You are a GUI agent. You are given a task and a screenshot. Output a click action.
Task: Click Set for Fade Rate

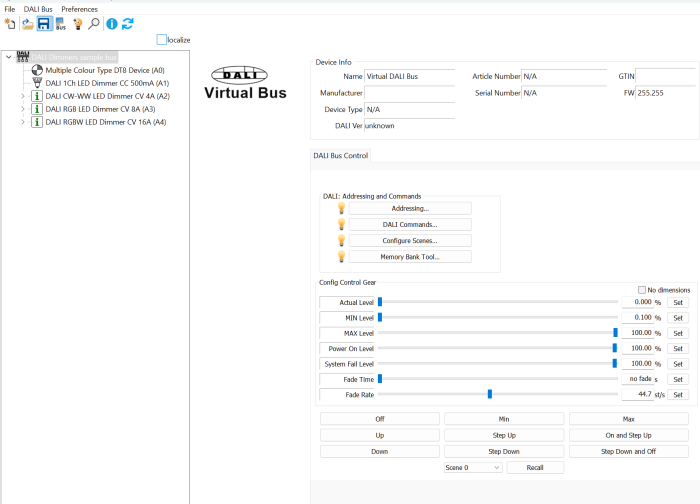(678, 395)
